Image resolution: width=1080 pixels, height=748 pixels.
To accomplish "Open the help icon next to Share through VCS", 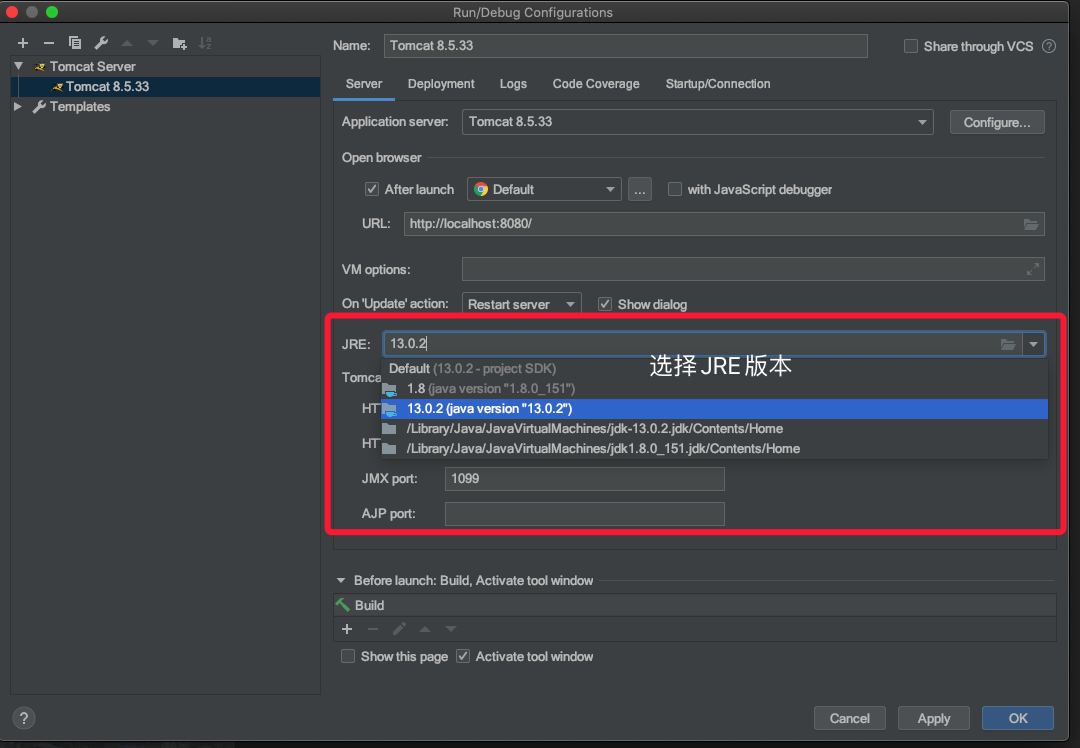I will [1049, 46].
